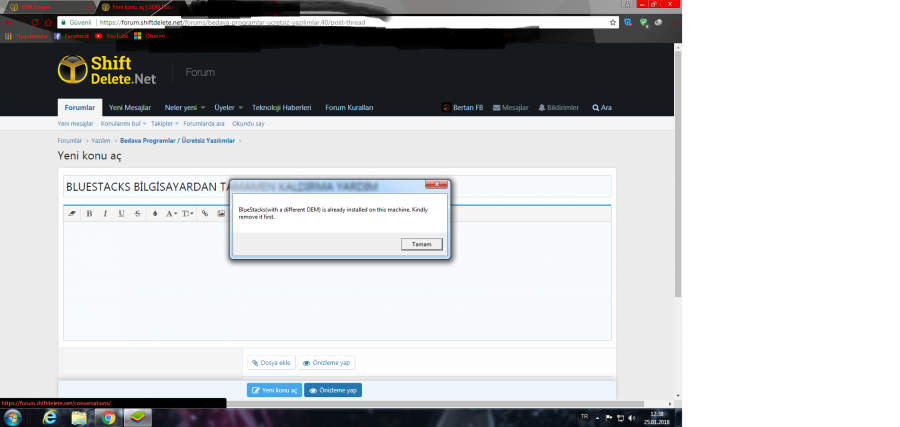Open Teknoloji Haberleri
900x427 pixels.
tap(281, 107)
